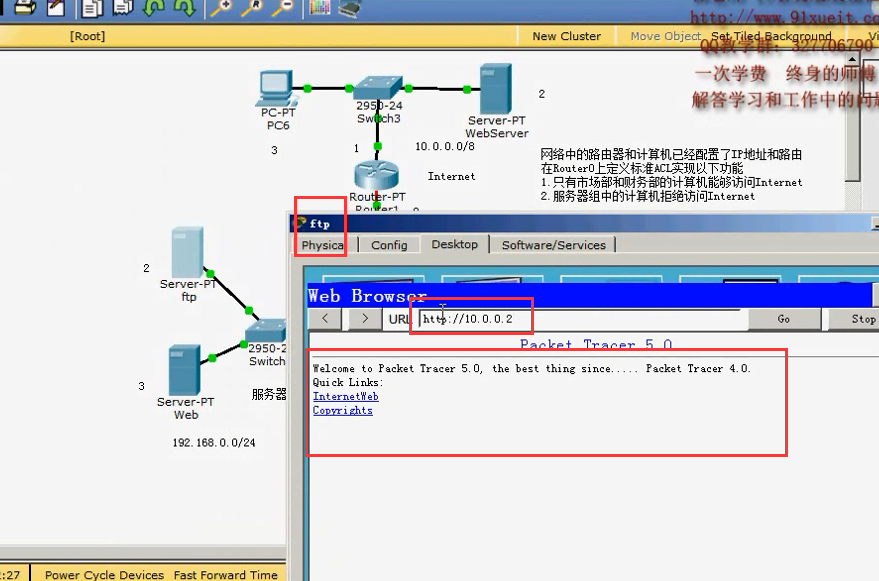Open the Copyrights link
This screenshot has width=879, height=581.
tap(343, 411)
